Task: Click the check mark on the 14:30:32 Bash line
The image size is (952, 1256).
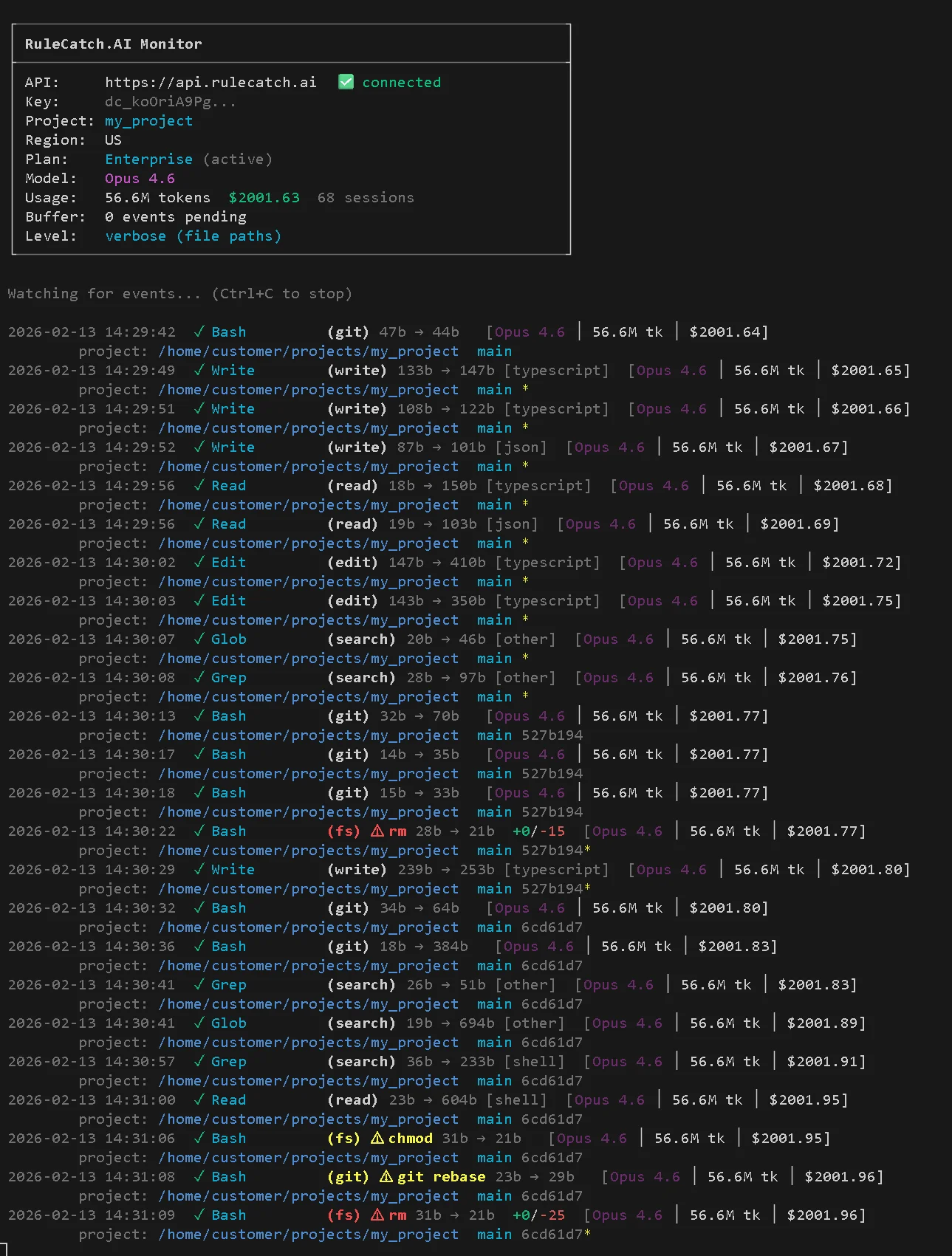Action: point(199,907)
